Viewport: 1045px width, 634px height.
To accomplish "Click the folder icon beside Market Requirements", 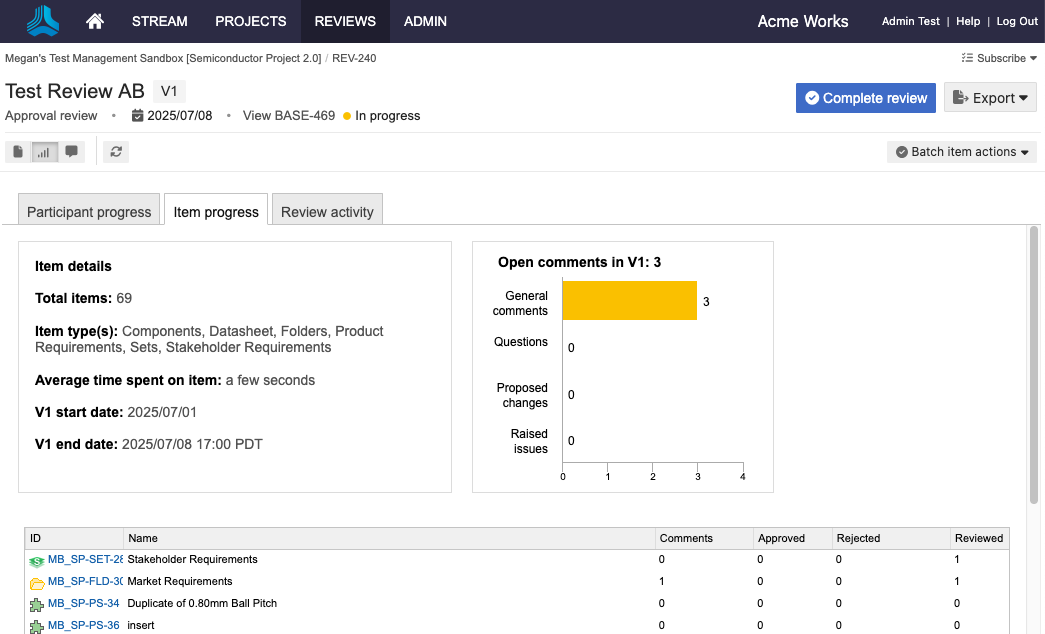I will [x=36, y=582].
